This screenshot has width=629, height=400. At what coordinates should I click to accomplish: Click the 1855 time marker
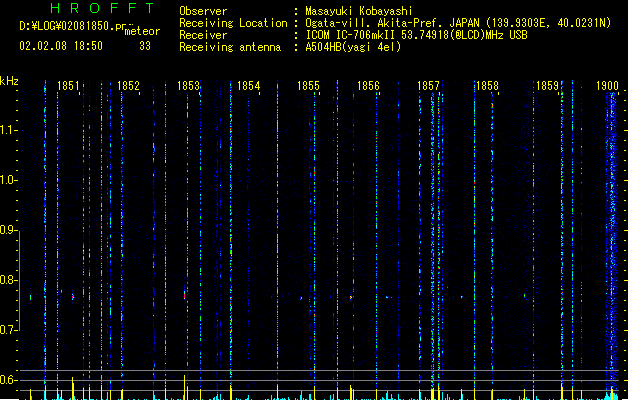308,86
